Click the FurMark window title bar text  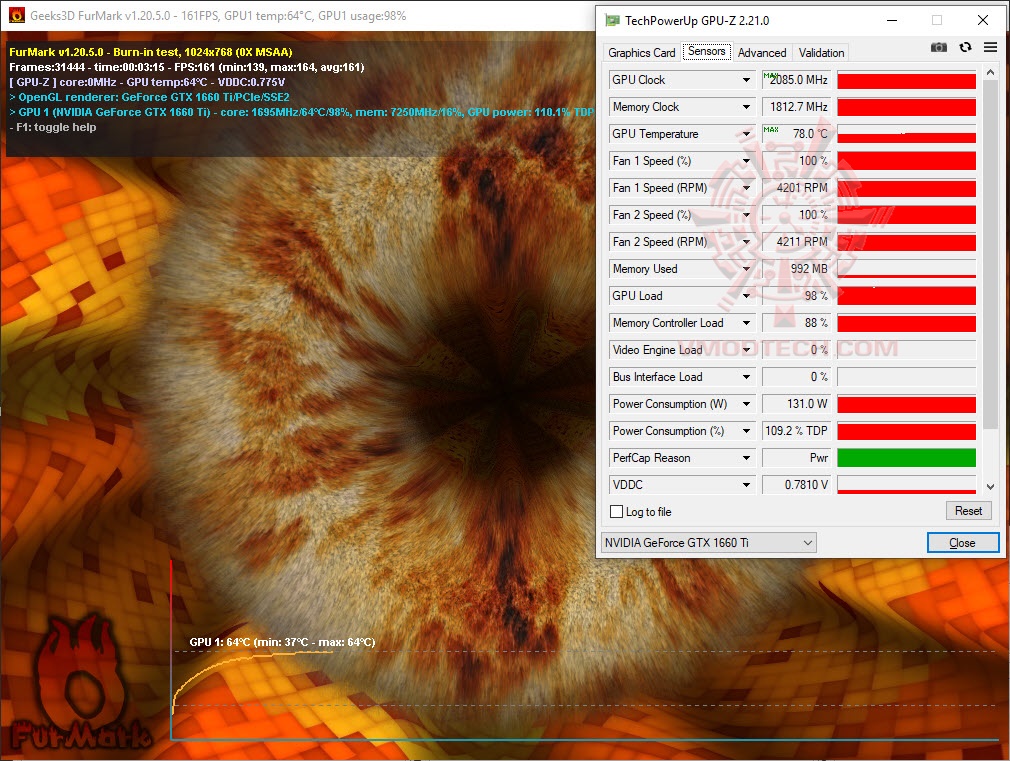[218, 15]
